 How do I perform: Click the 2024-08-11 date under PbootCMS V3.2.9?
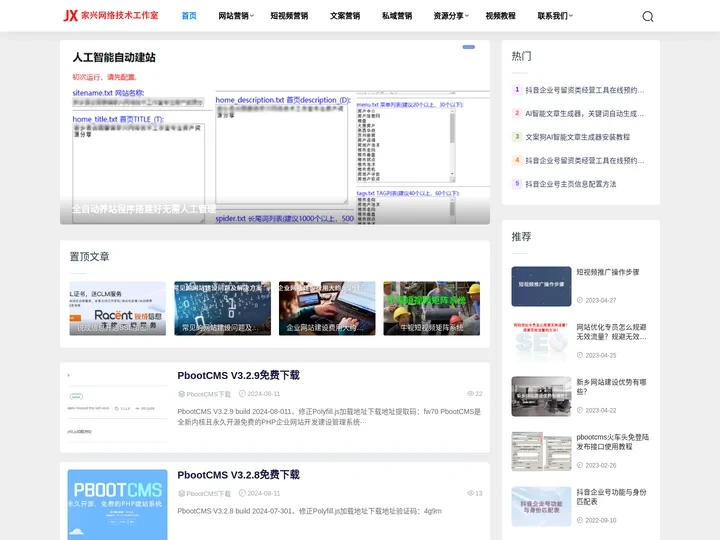[x=264, y=394]
